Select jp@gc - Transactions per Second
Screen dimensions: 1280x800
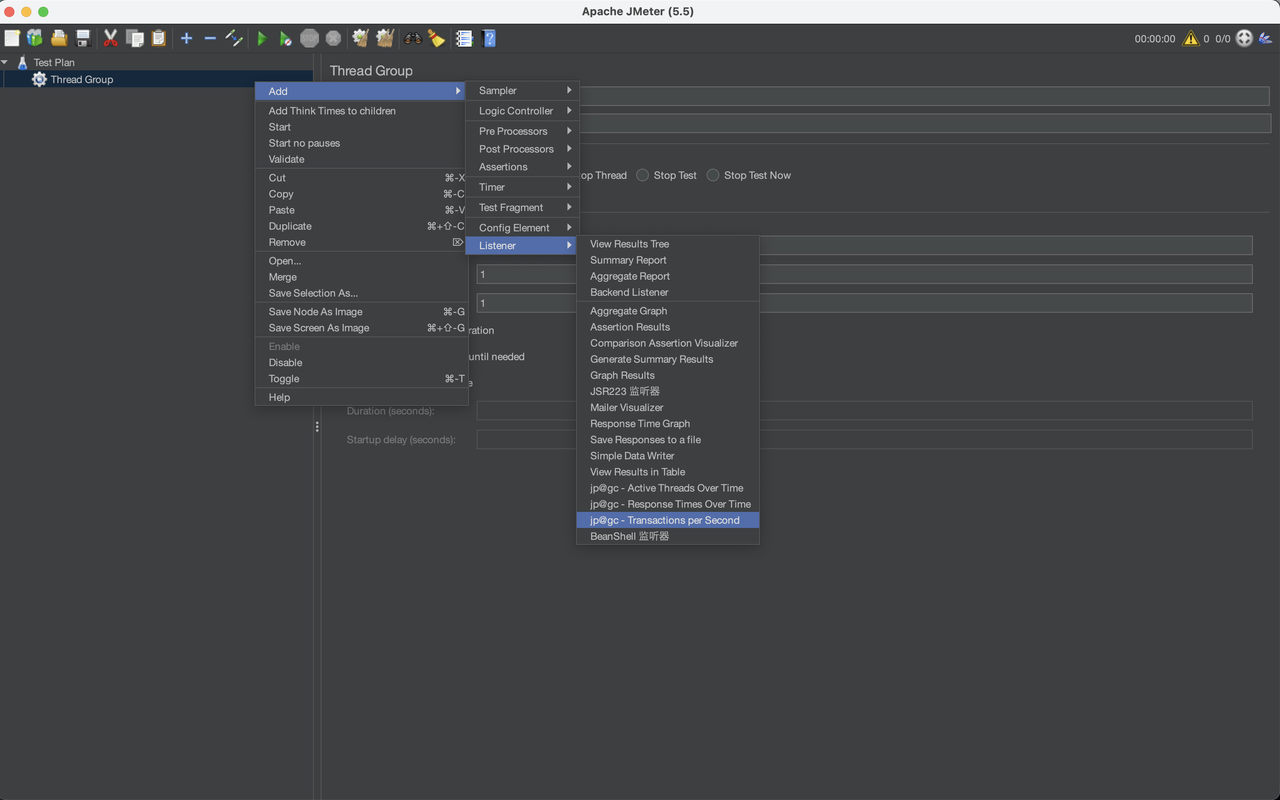pos(668,520)
